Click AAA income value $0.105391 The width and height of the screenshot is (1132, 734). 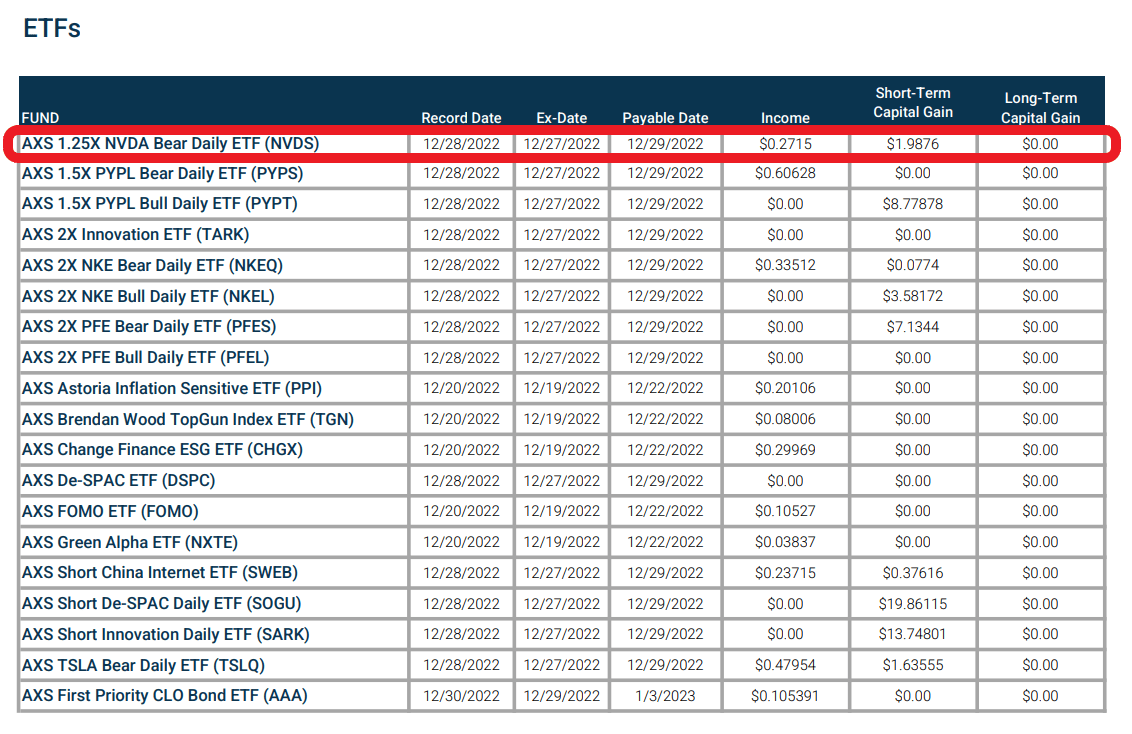785,696
